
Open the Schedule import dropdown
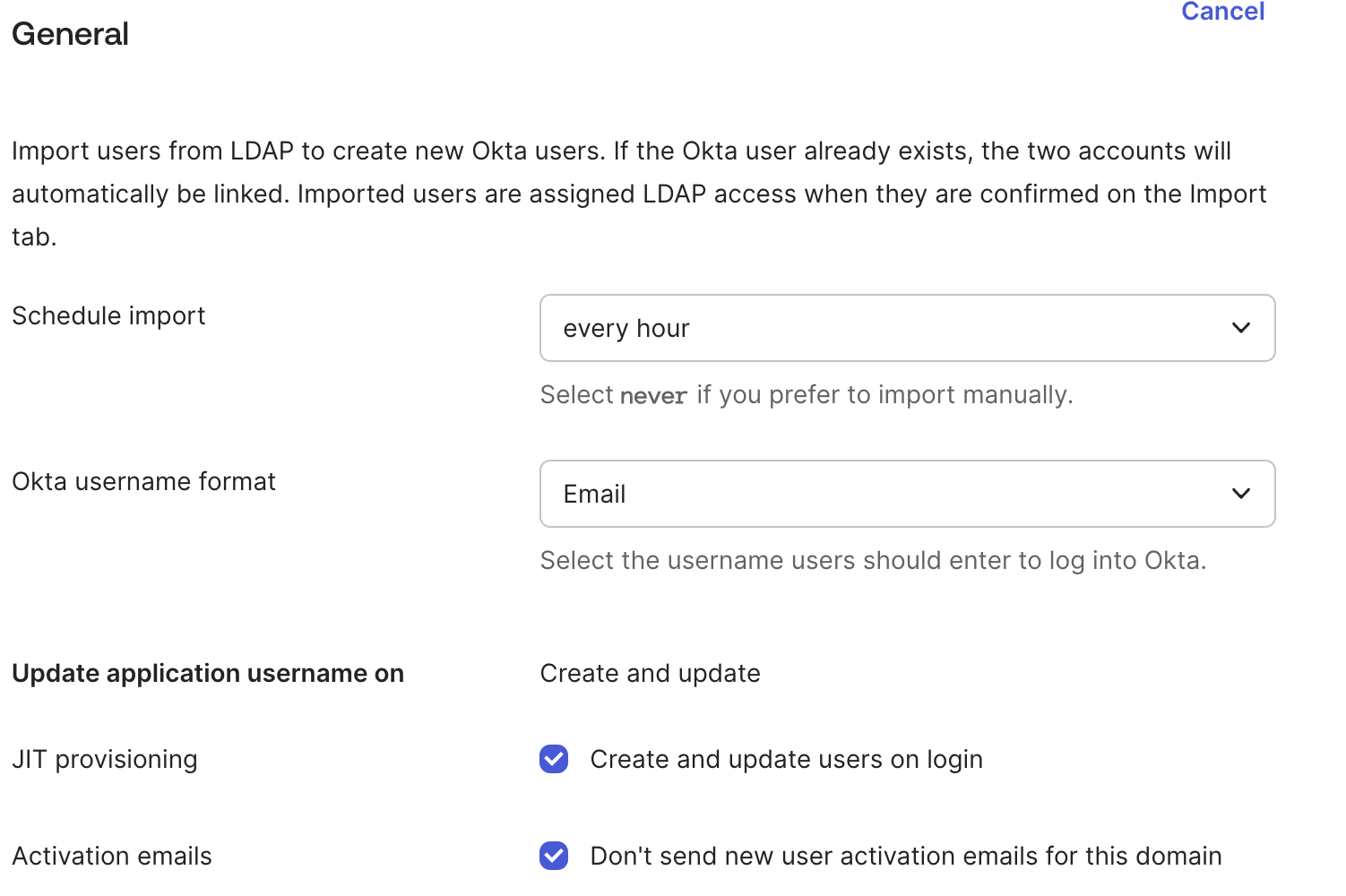click(x=906, y=328)
